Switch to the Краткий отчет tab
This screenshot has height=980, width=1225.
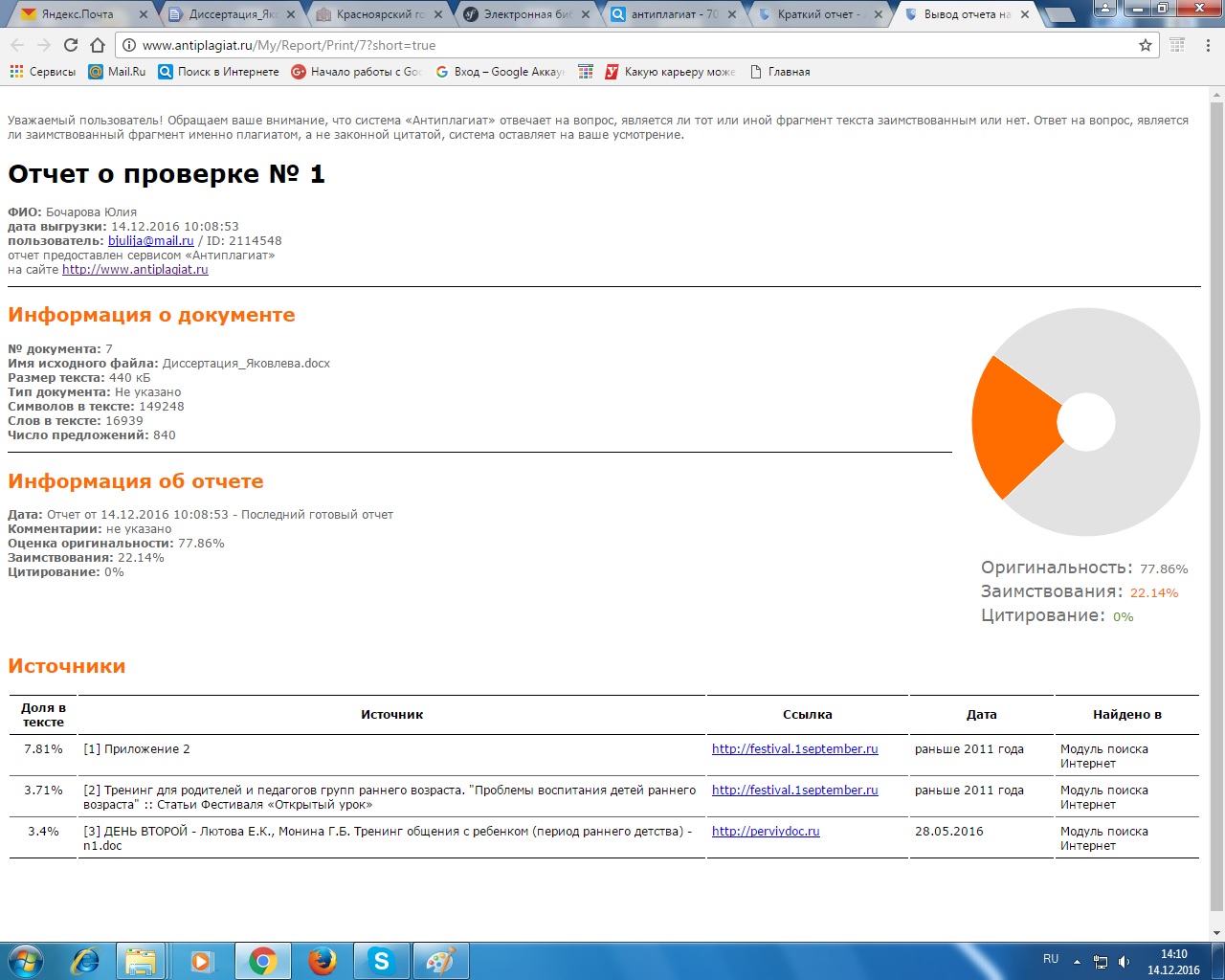coord(818,14)
